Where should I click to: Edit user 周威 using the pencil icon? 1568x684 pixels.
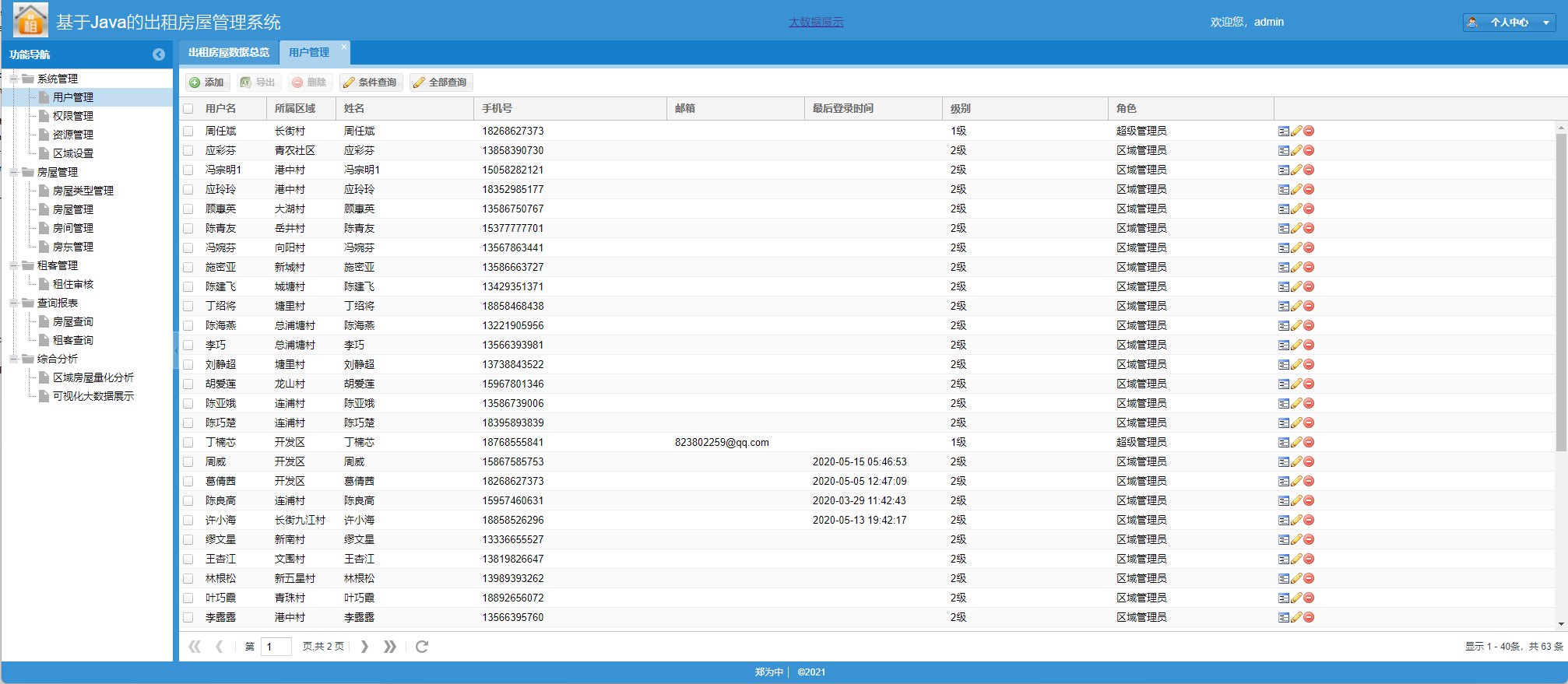[x=1296, y=461]
